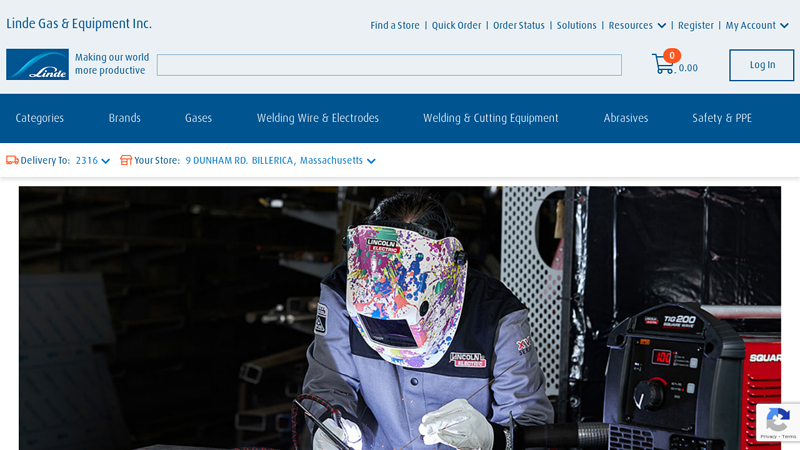800x450 pixels.
Task: Expand the Resources dropdown
Action: [x=637, y=26]
